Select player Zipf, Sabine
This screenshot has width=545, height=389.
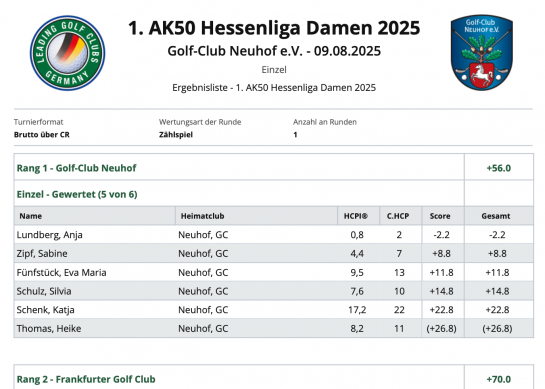tap(42, 253)
